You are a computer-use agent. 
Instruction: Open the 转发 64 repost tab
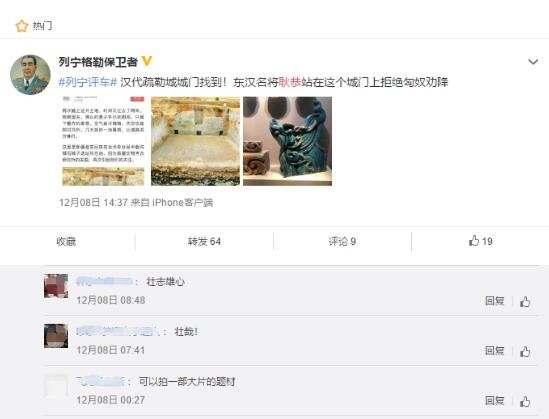tap(204, 242)
